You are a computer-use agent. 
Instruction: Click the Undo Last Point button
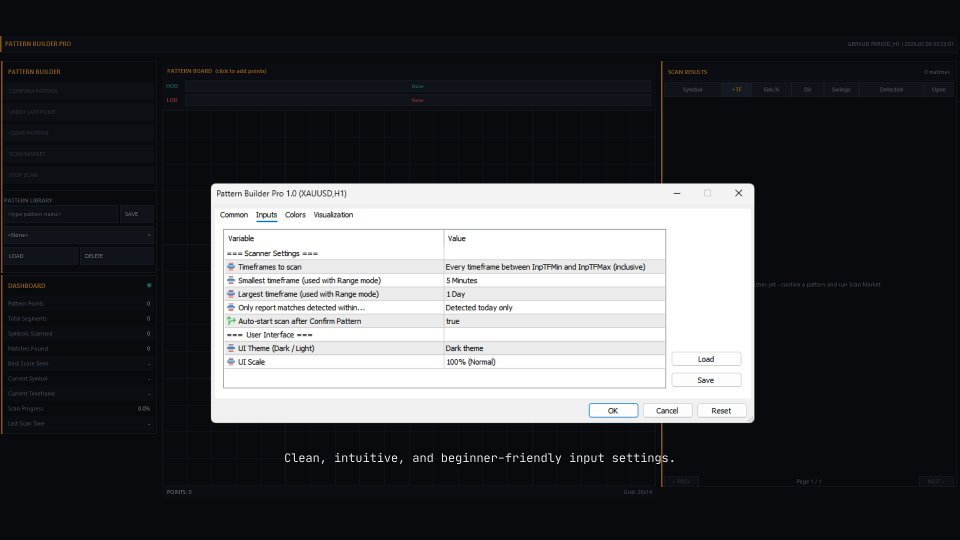coord(79,112)
